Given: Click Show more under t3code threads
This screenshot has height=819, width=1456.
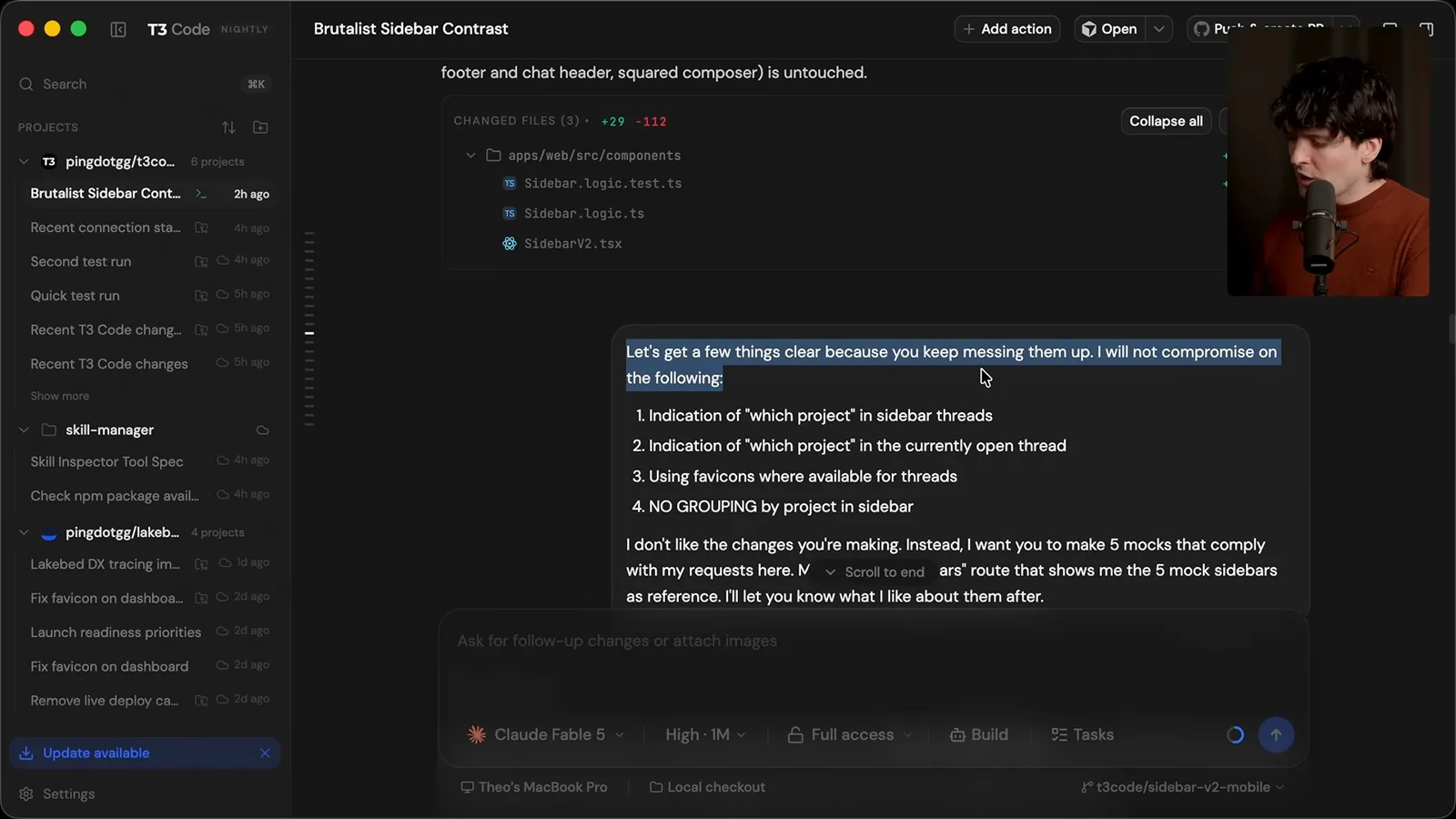Looking at the screenshot, I should (60, 396).
